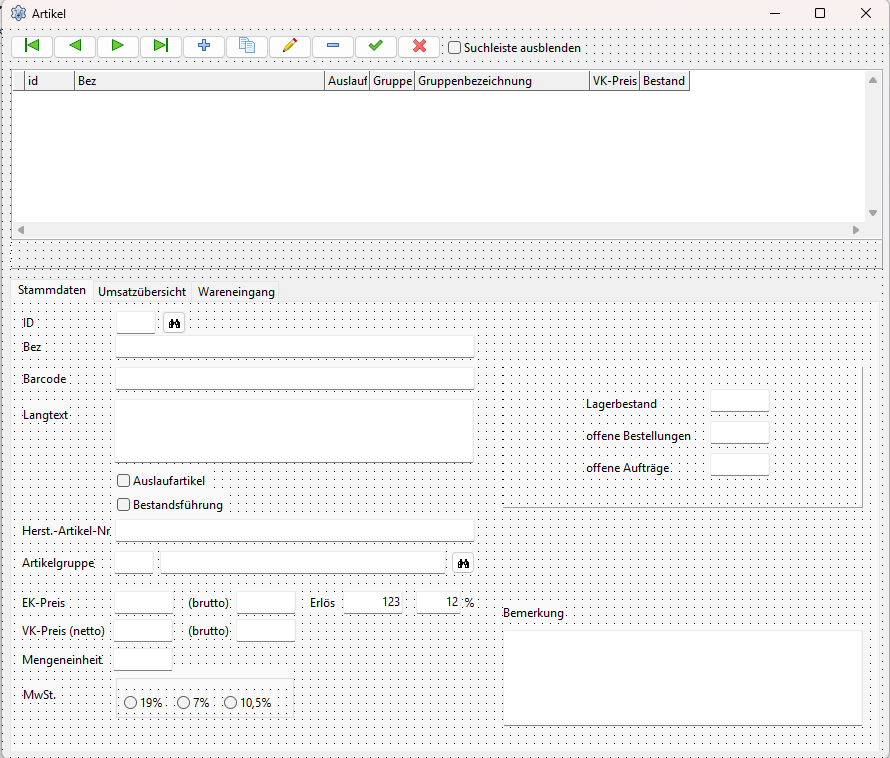This screenshot has width=890, height=758.
Task: Cancel changes with the red X
Action: pyautogui.click(x=419, y=46)
